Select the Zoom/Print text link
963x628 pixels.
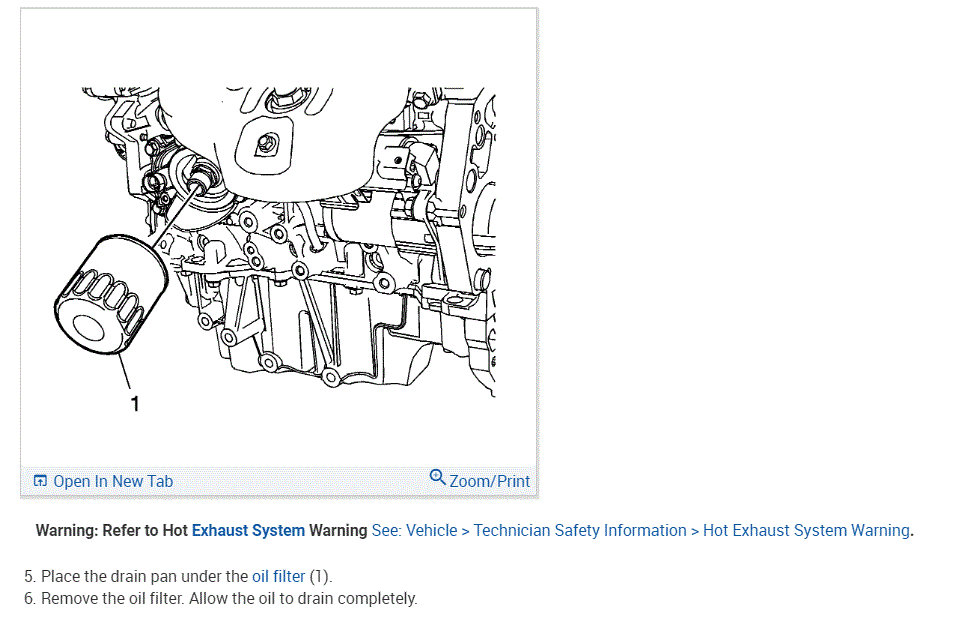tap(489, 481)
